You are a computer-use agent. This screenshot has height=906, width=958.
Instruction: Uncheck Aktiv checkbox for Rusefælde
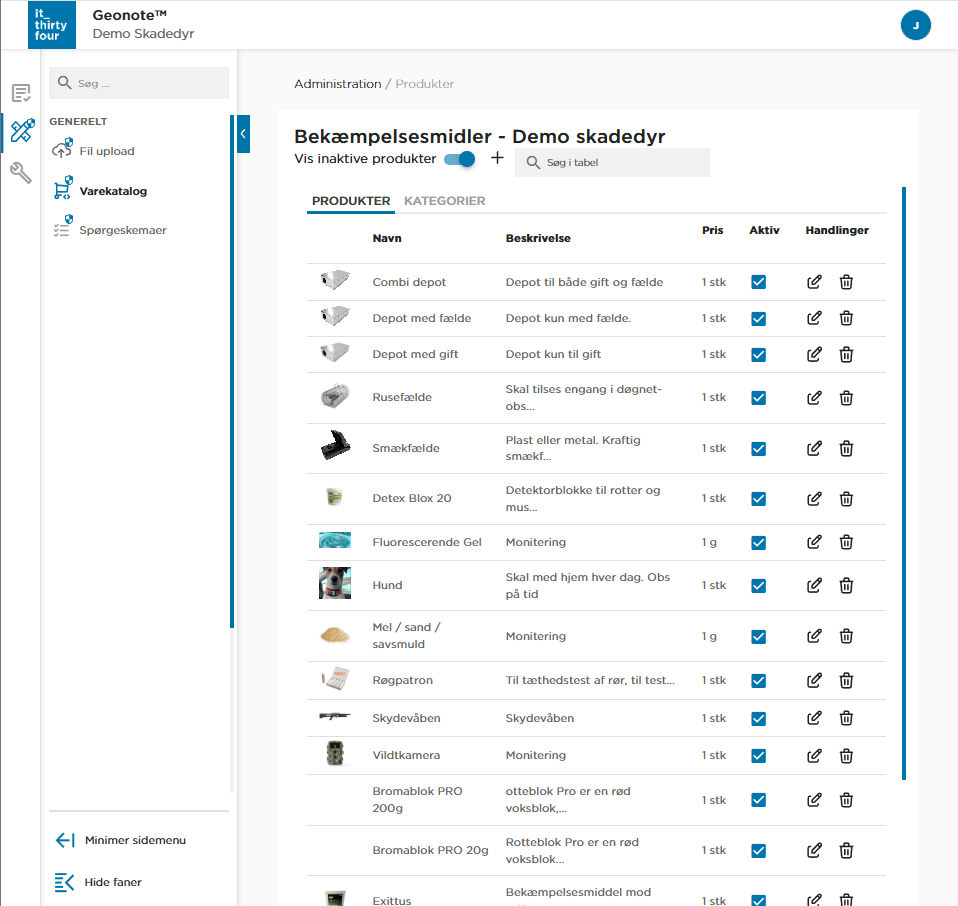[758, 397]
